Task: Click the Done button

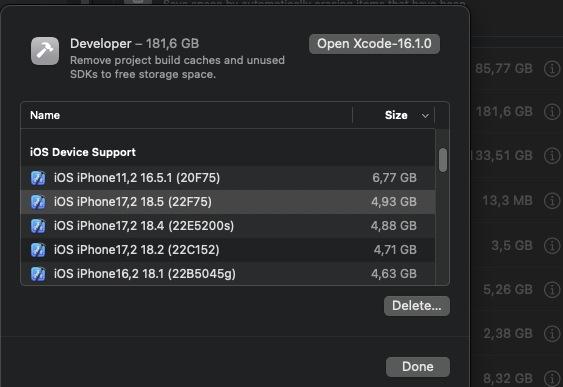Action: [418, 367]
